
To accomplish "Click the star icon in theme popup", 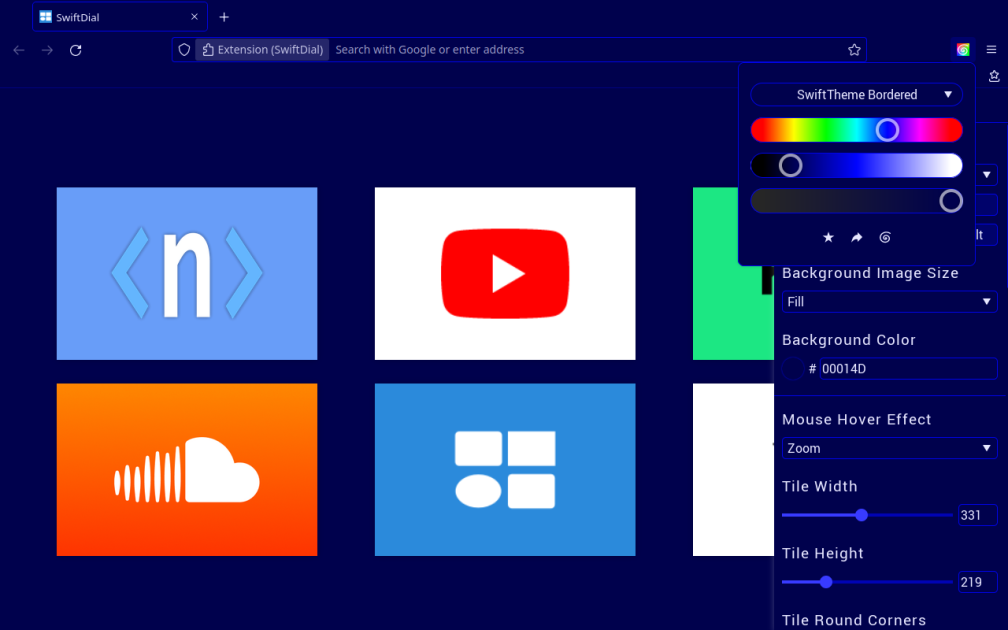I will tap(828, 237).
